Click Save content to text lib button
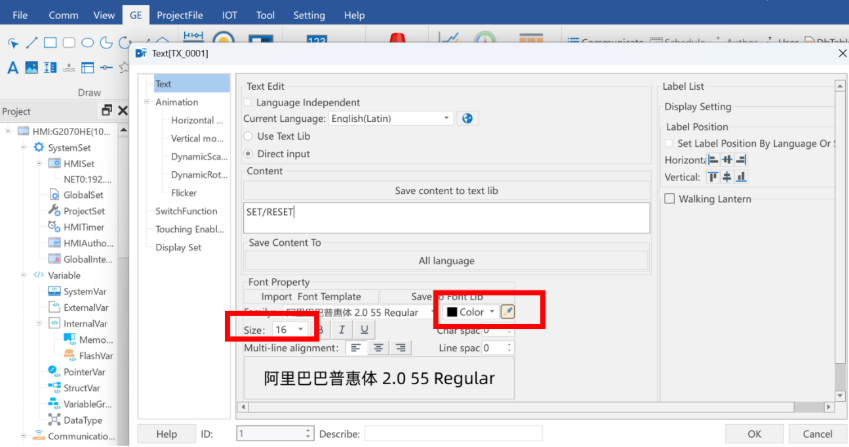 click(446, 190)
